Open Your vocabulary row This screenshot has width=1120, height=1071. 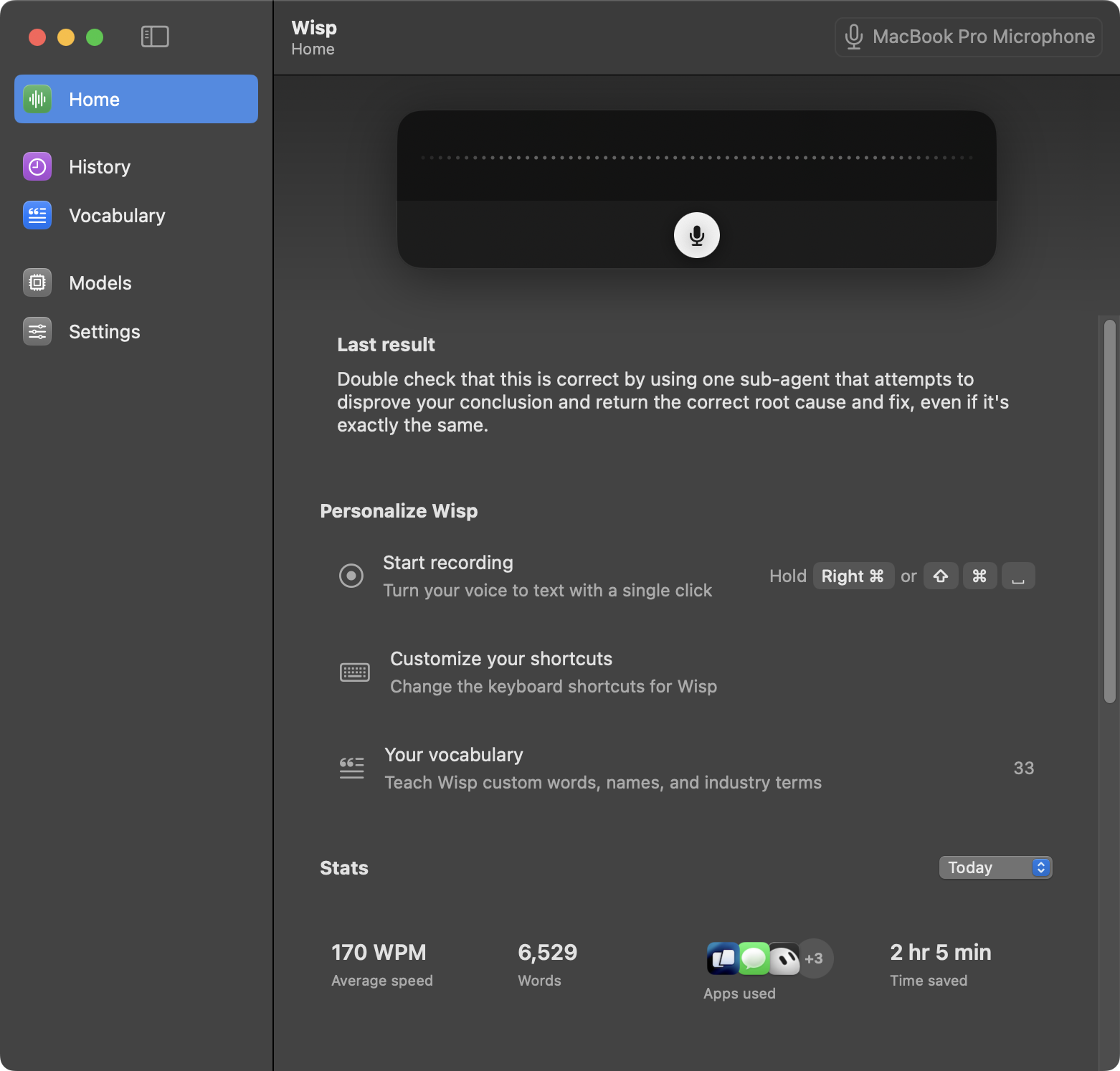687,768
